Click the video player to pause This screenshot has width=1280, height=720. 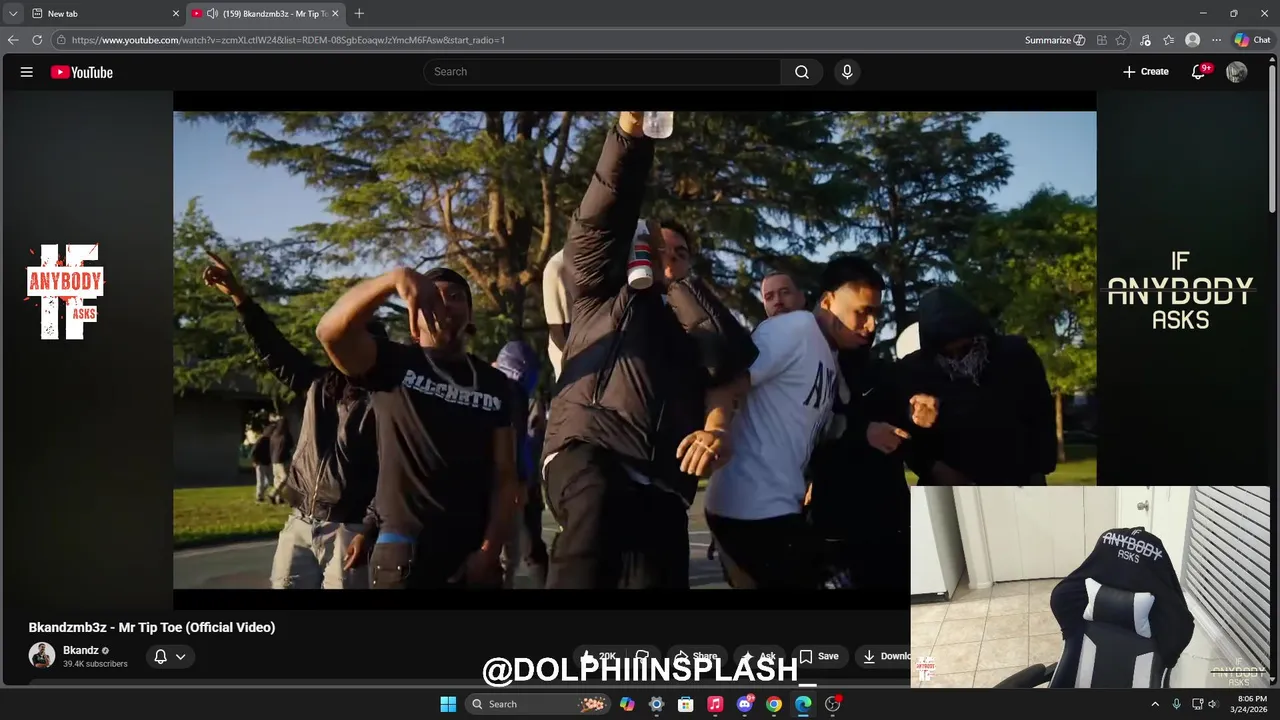635,349
